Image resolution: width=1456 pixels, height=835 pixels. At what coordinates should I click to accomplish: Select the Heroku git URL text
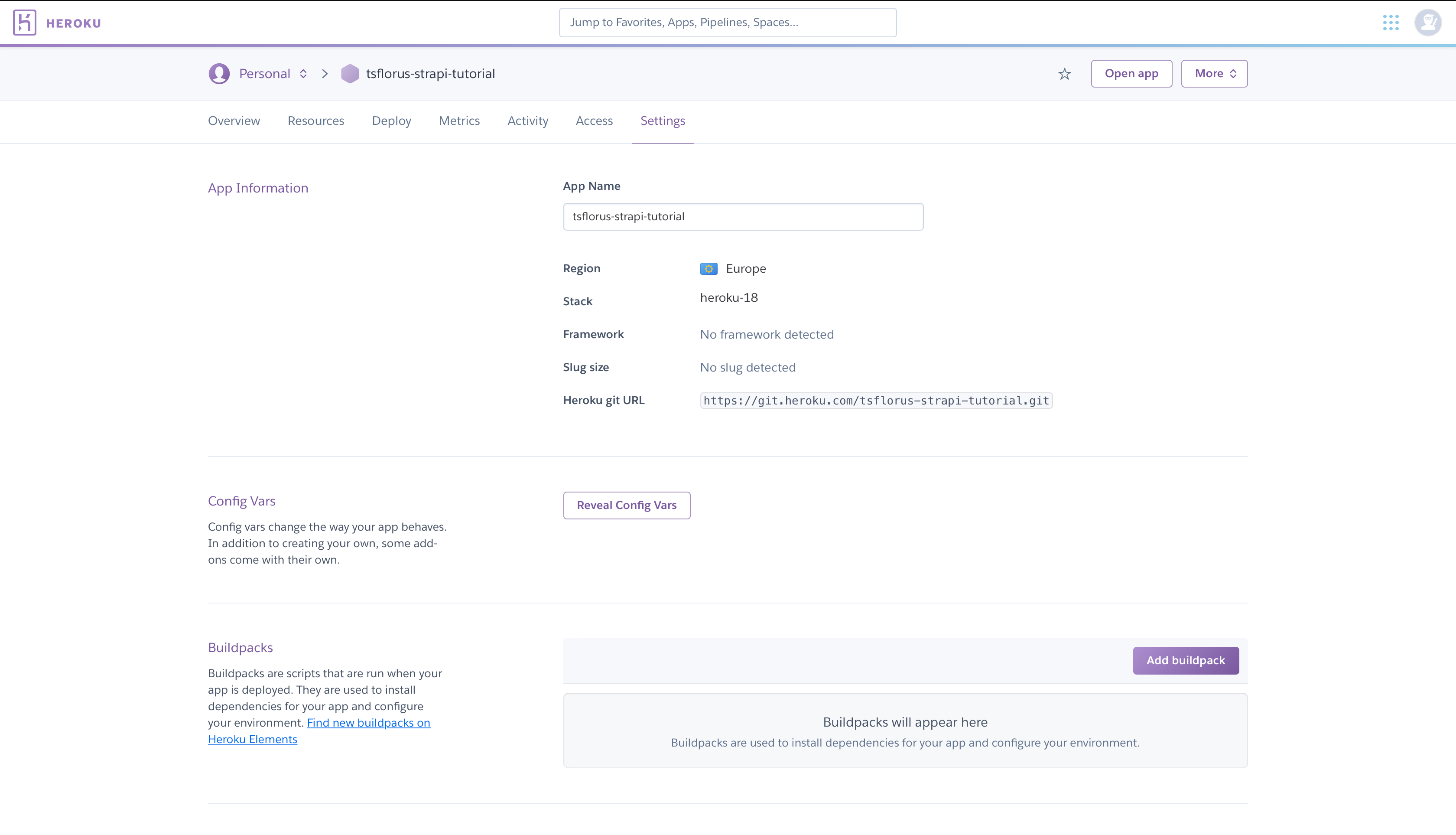click(x=876, y=400)
